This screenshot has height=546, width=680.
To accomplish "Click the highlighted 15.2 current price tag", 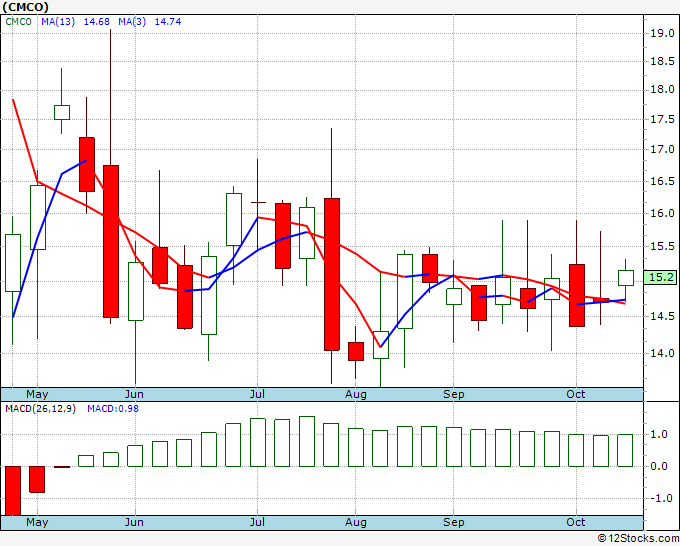I will 660,277.
